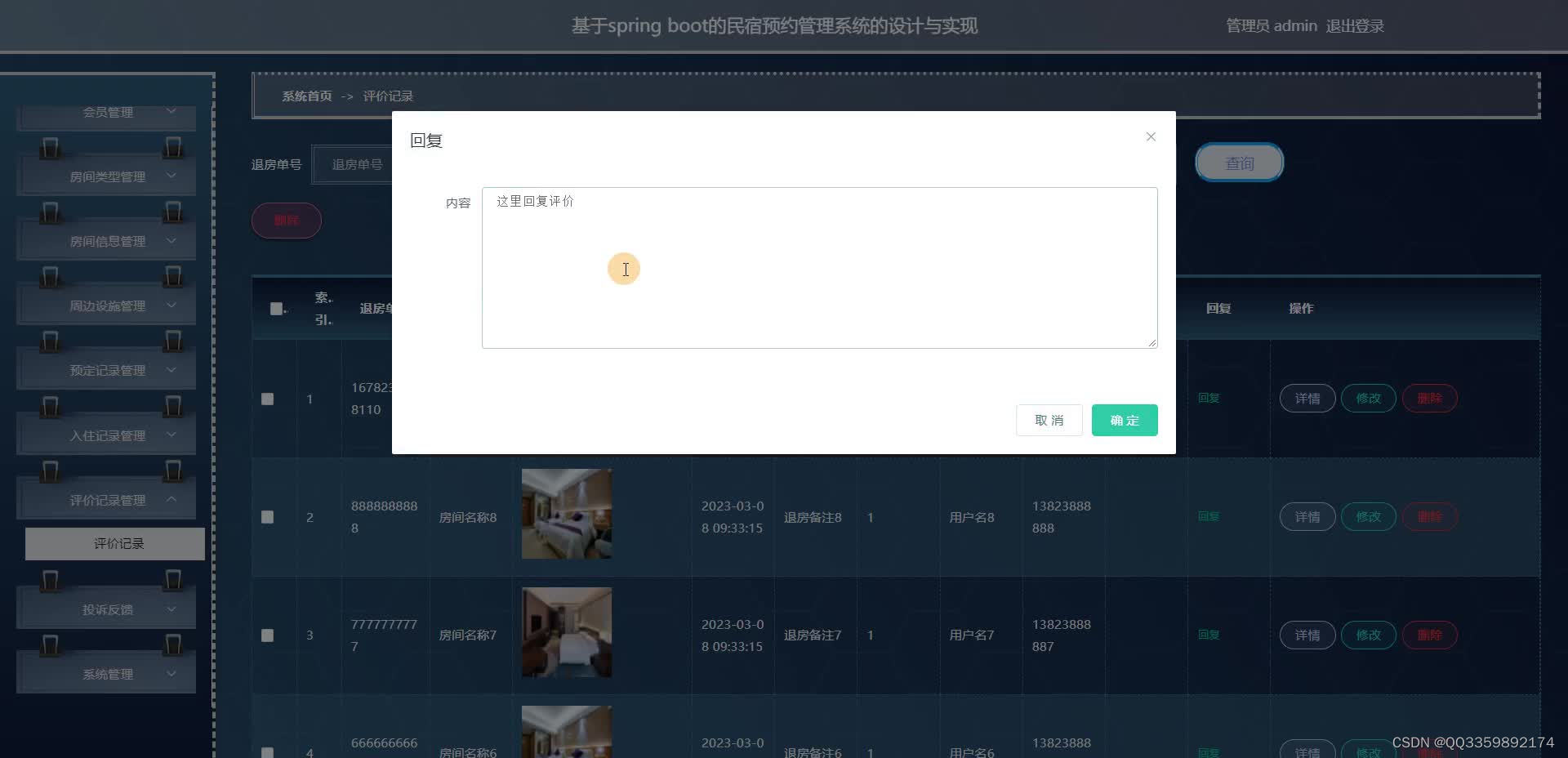Click 修改 button for 房间名称7 row
Screen dimensions: 1568x758
point(1369,635)
